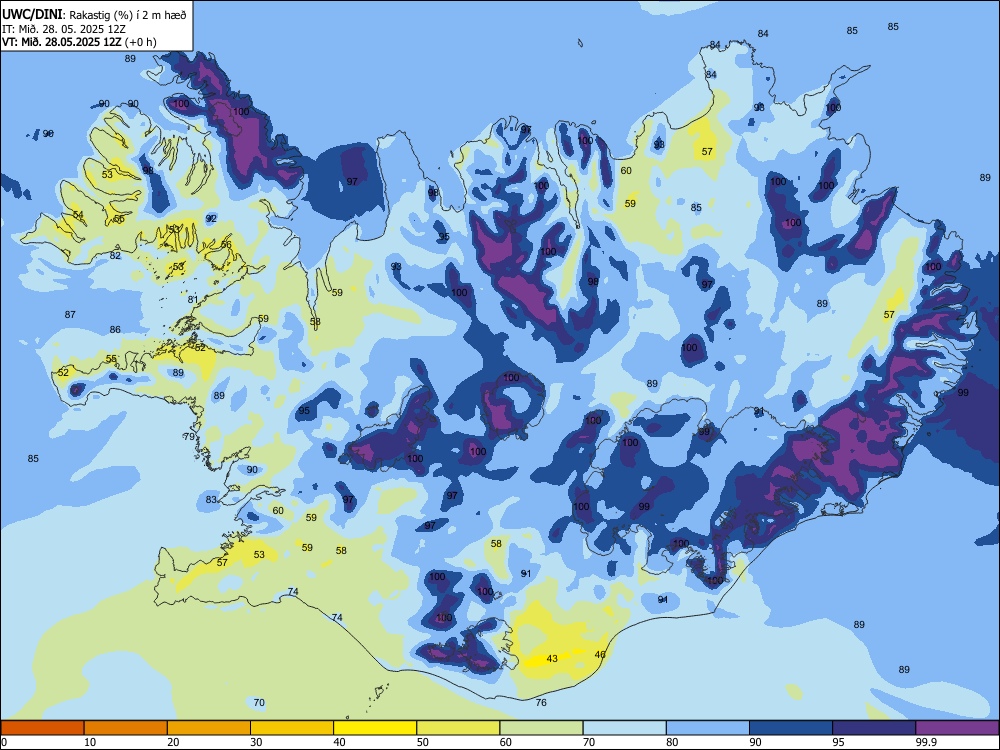This screenshot has height=750, width=1000.
Task: Click the purple legend swatch above 99.9
Action: 957,728
